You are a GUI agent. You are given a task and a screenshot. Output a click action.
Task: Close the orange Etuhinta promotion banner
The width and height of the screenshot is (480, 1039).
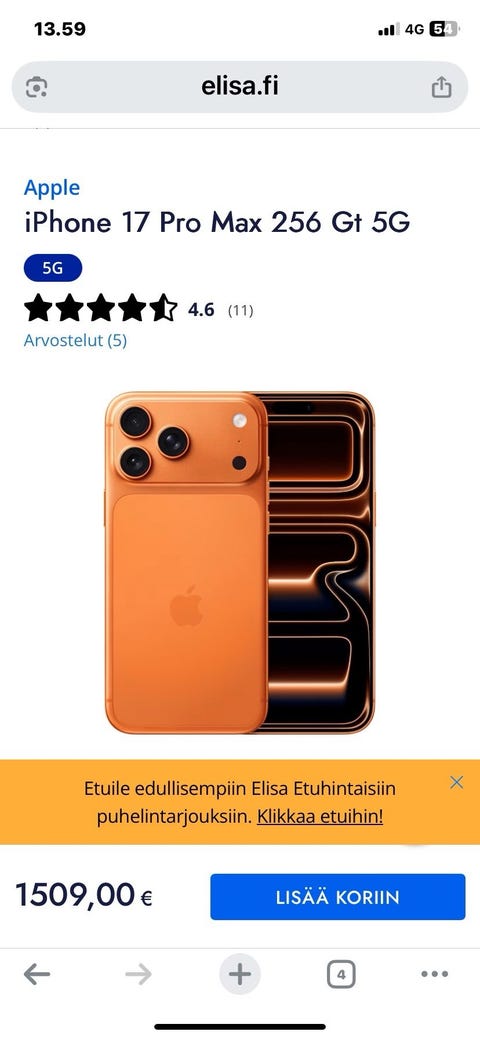click(x=456, y=782)
